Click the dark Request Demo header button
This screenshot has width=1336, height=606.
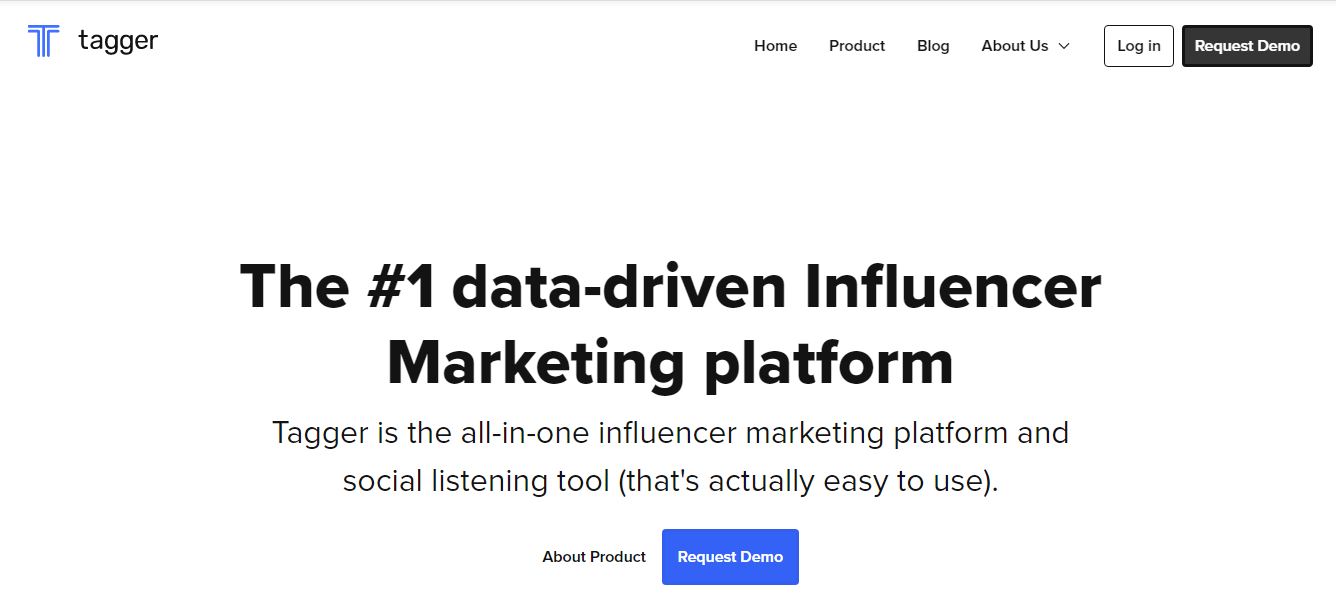tap(1247, 46)
